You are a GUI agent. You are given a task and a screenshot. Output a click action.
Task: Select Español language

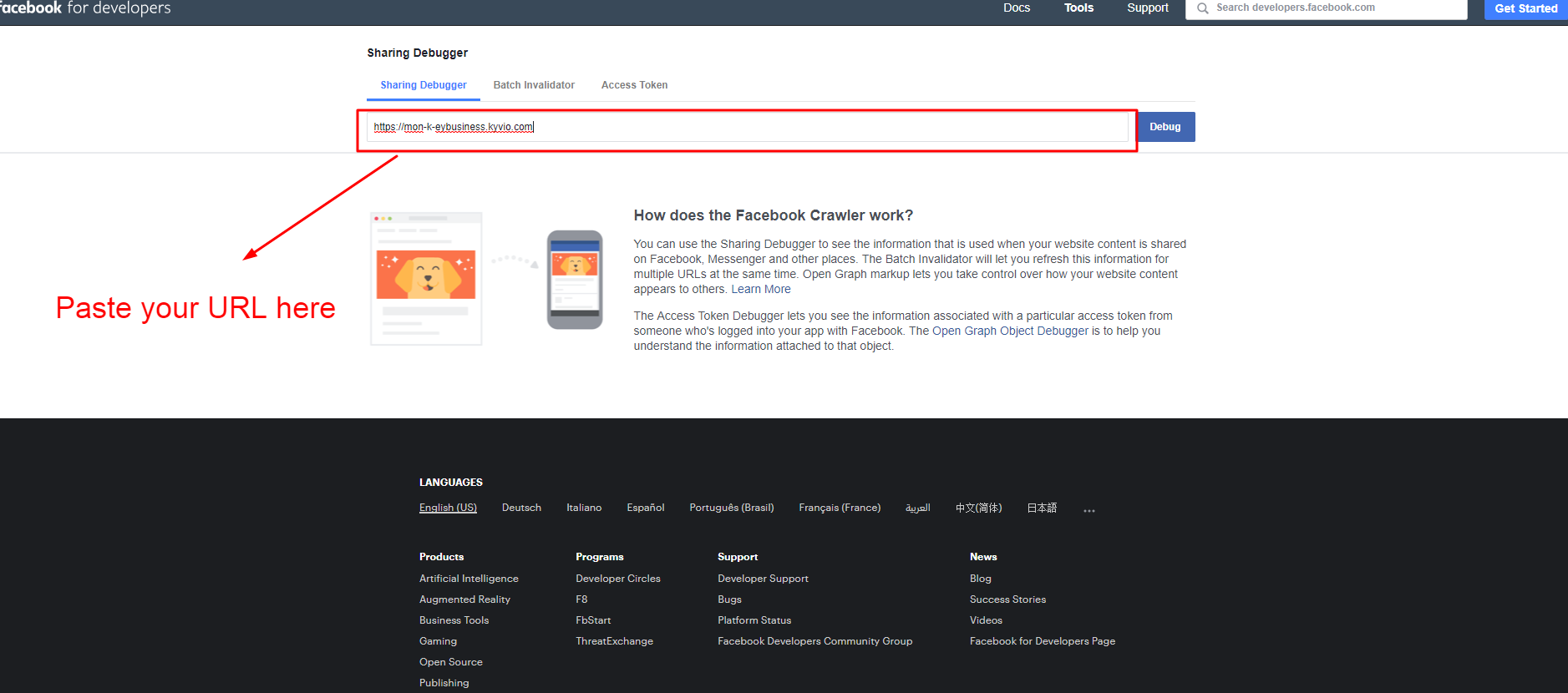coord(646,508)
